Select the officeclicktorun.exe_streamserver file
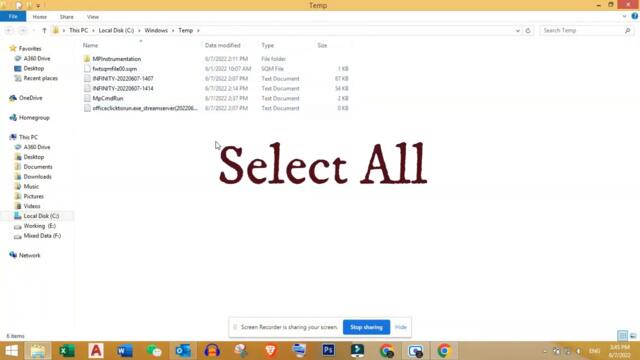This screenshot has height=360, width=640. 144,108
